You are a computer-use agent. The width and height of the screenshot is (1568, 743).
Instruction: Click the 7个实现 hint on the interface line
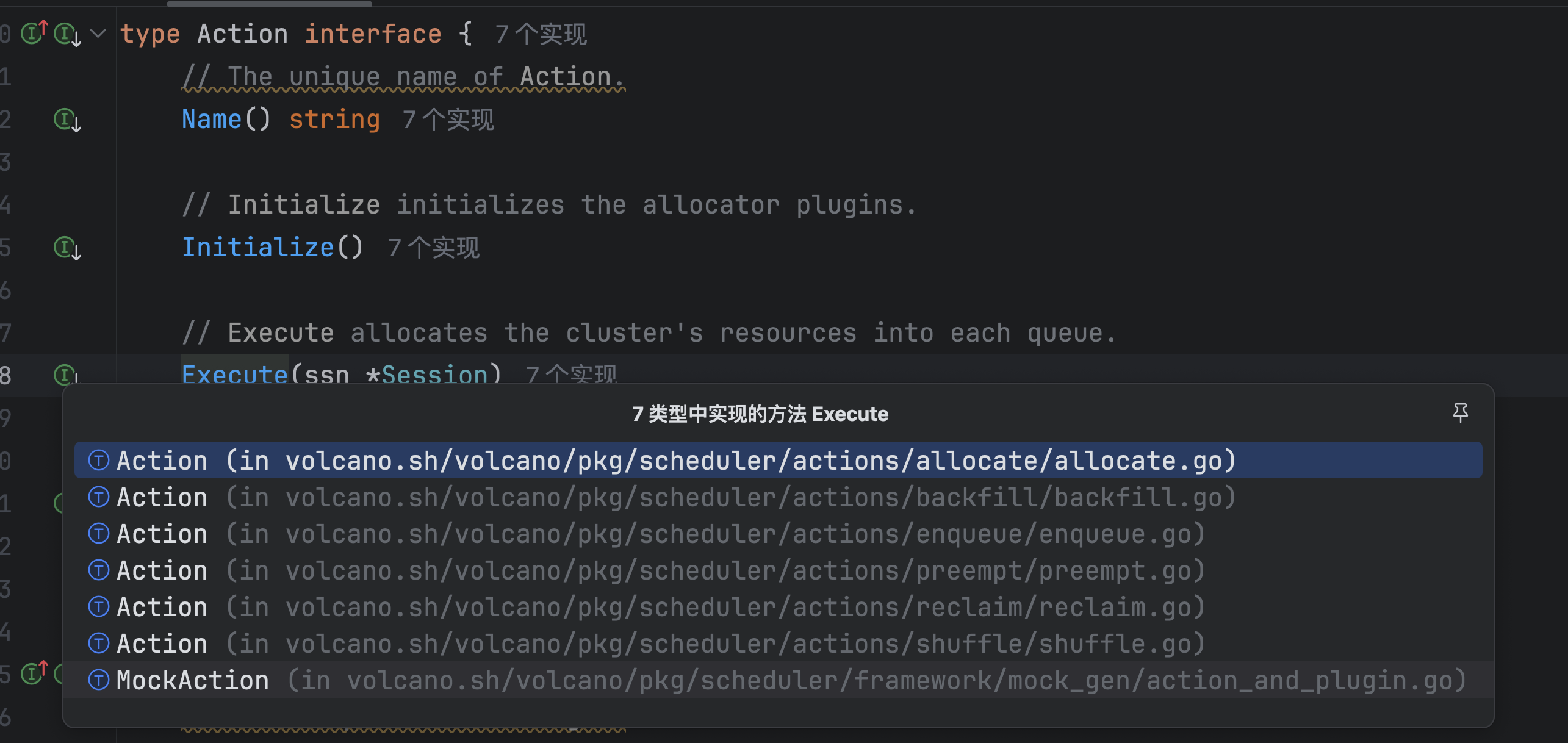(541, 34)
